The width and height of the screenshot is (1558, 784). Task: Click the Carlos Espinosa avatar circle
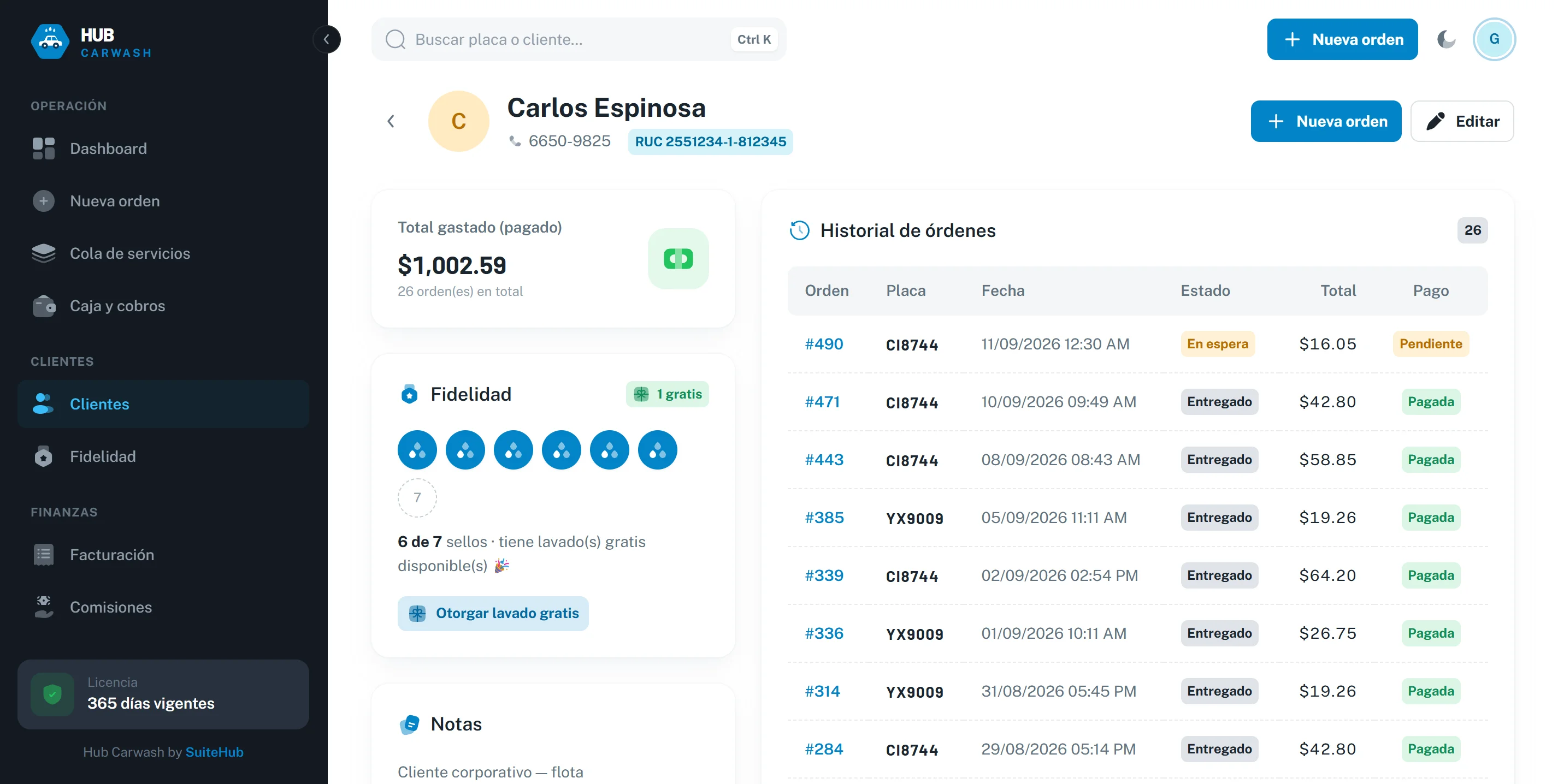coord(458,121)
